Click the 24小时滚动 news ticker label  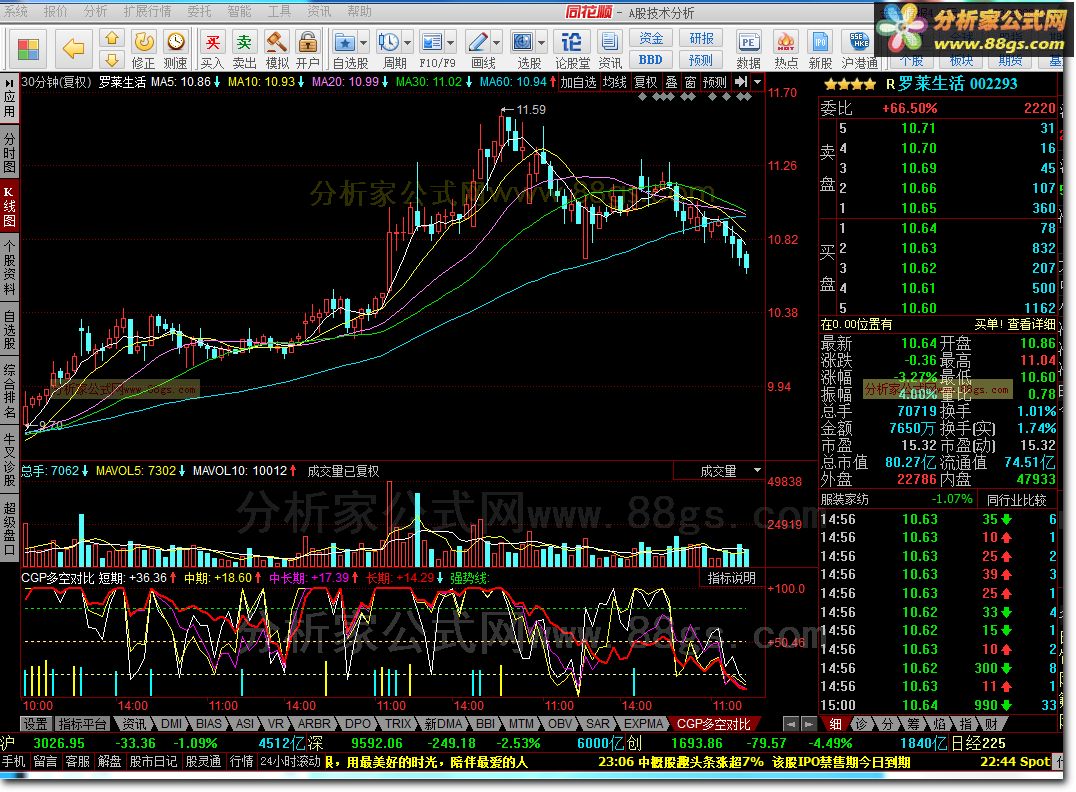pos(290,761)
